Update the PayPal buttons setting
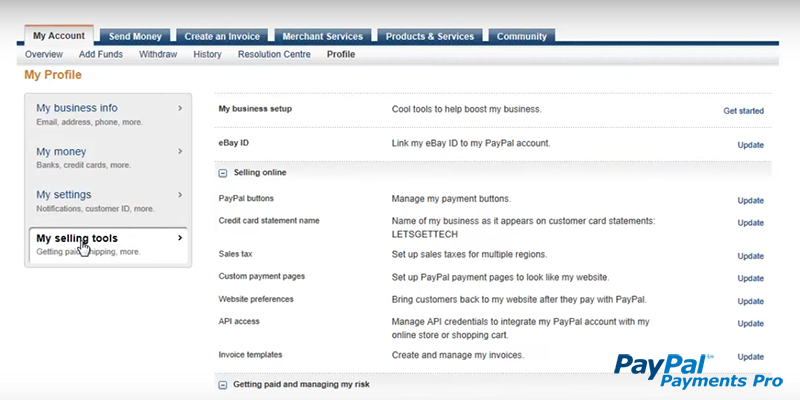This screenshot has height=400, width=800. click(750, 201)
